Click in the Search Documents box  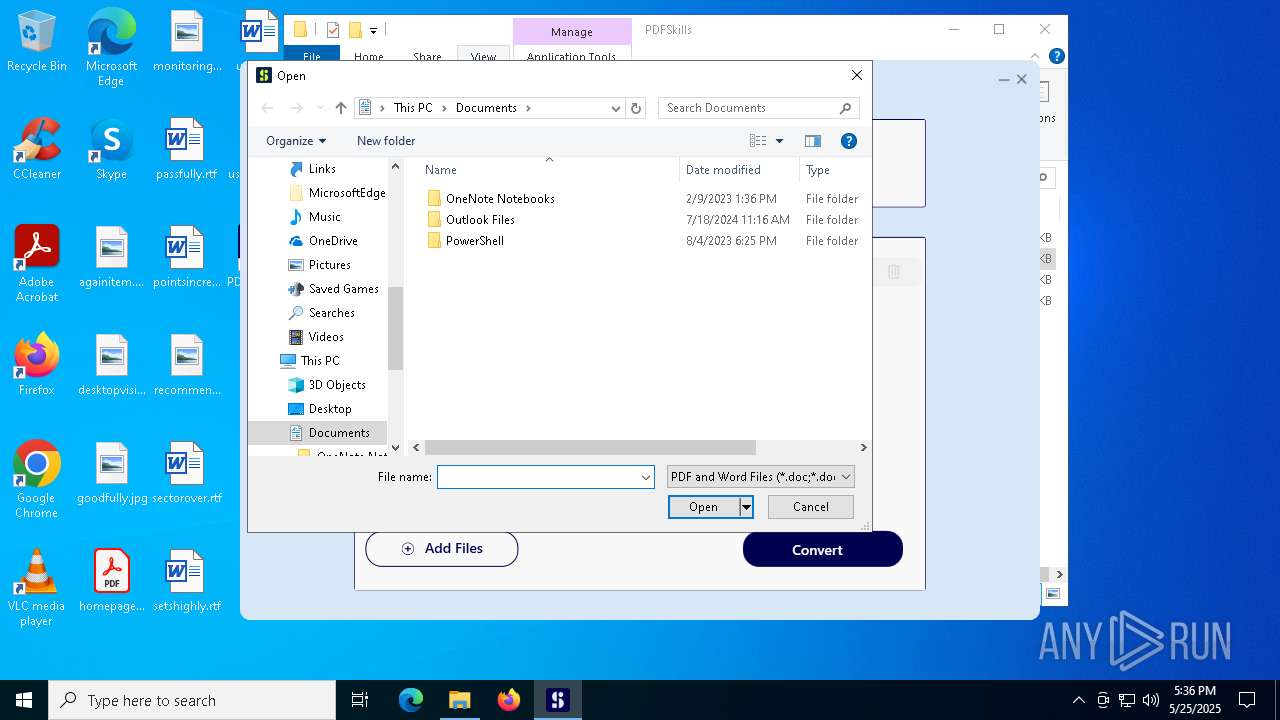coord(748,108)
